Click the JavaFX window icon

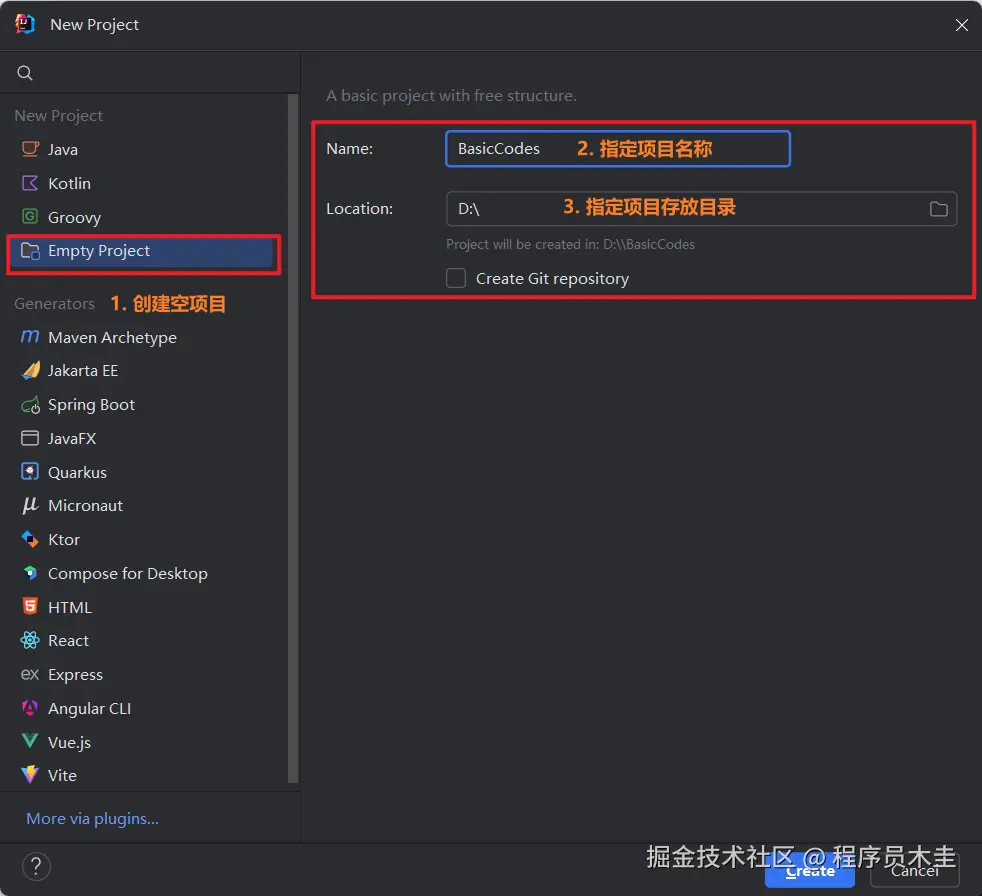[30, 438]
